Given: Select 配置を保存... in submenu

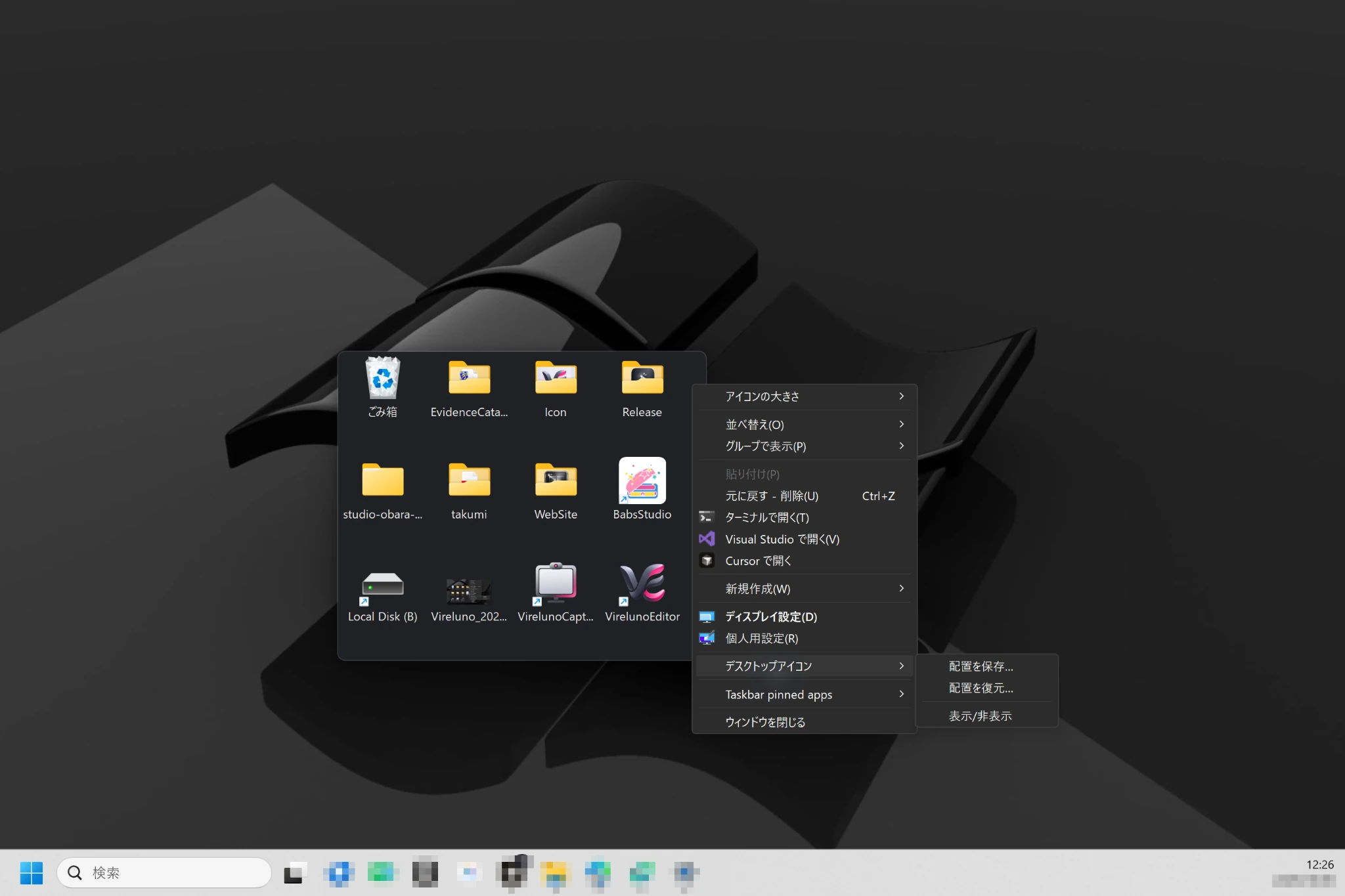Looking at the screenshot, I should tap(986, 666).
